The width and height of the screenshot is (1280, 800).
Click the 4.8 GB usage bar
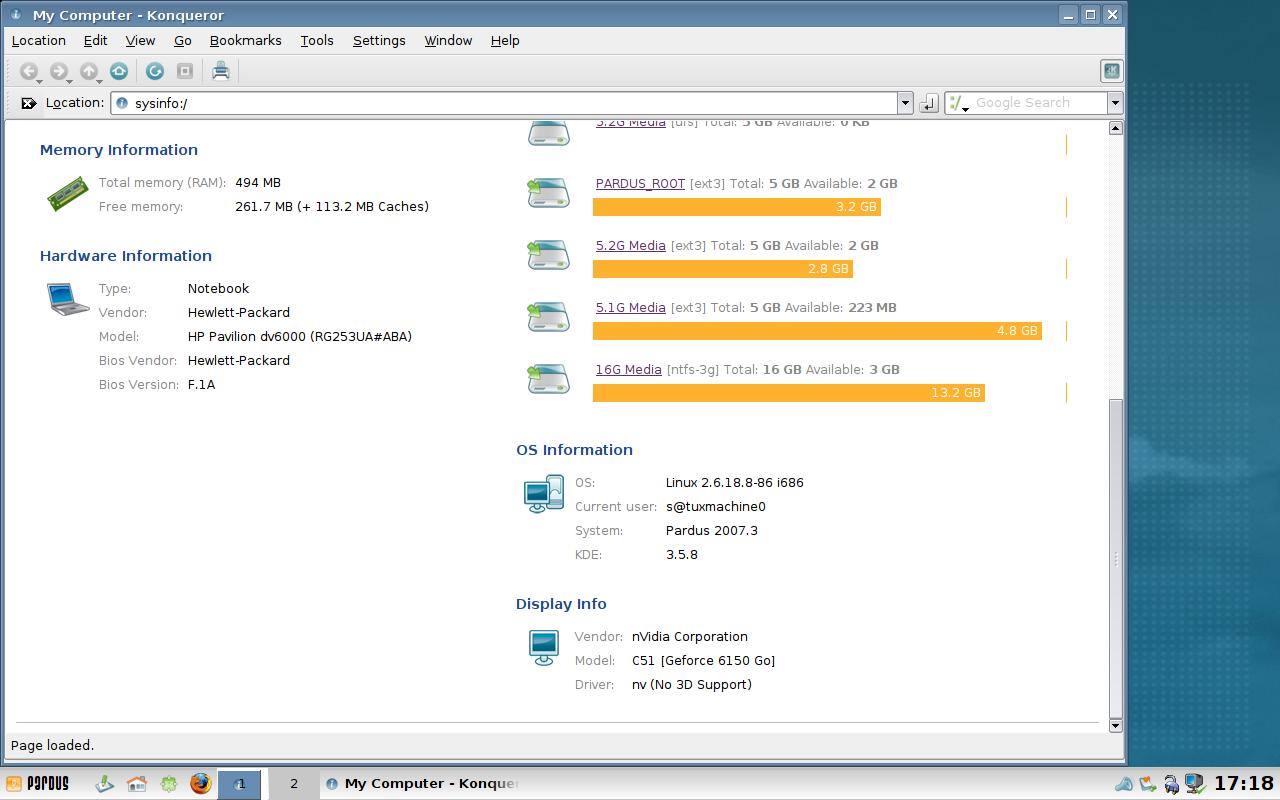tap(817, 331)
